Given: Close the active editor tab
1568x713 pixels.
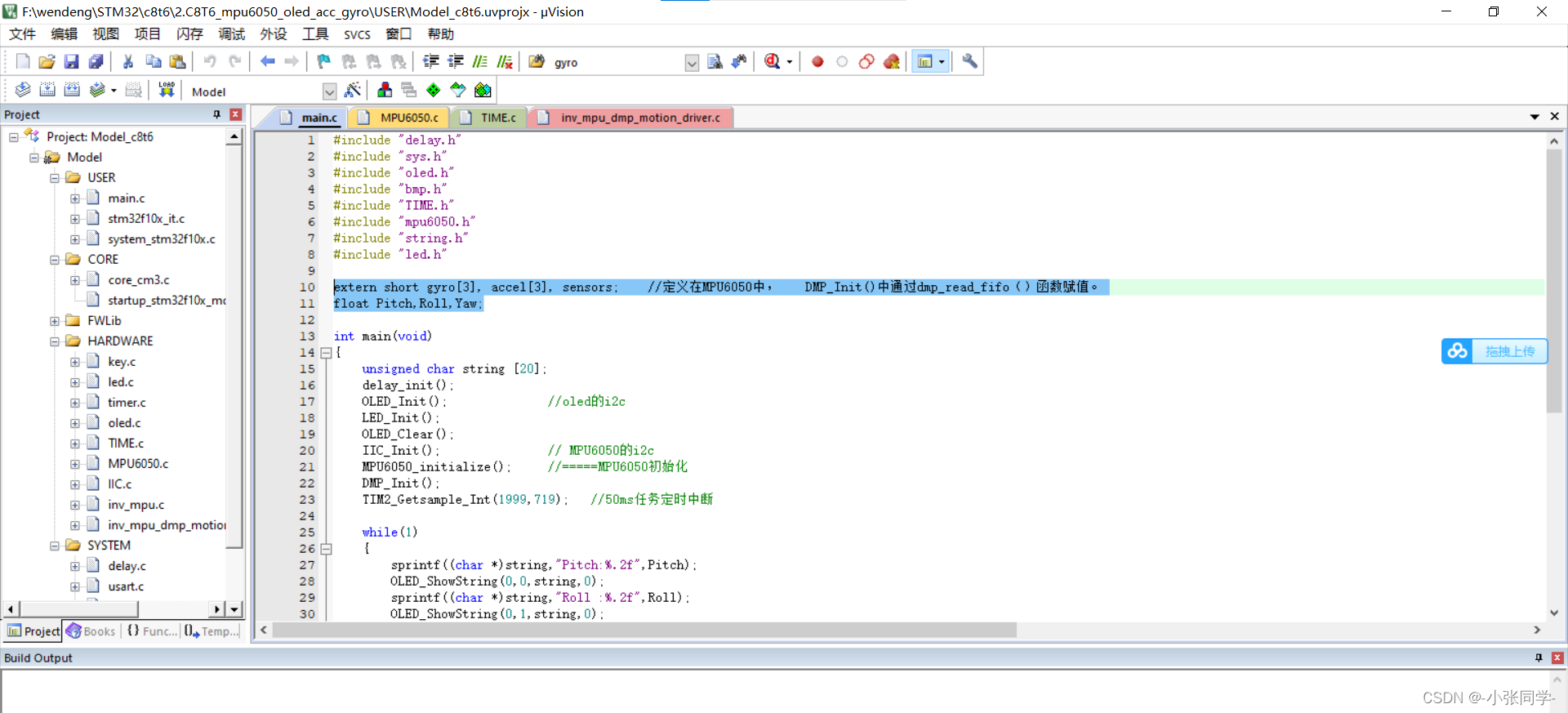Looking at the screenshot, I should coord(1554,117).
